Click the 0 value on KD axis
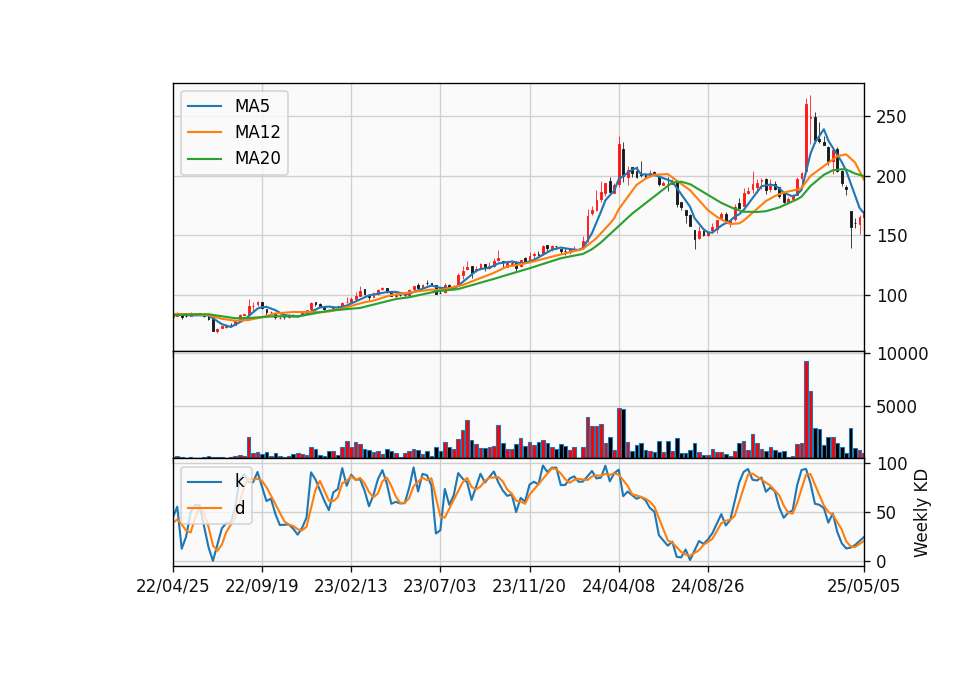Image resolution: width=960 pixels, height=690 pixels. [x=881, y=561]
